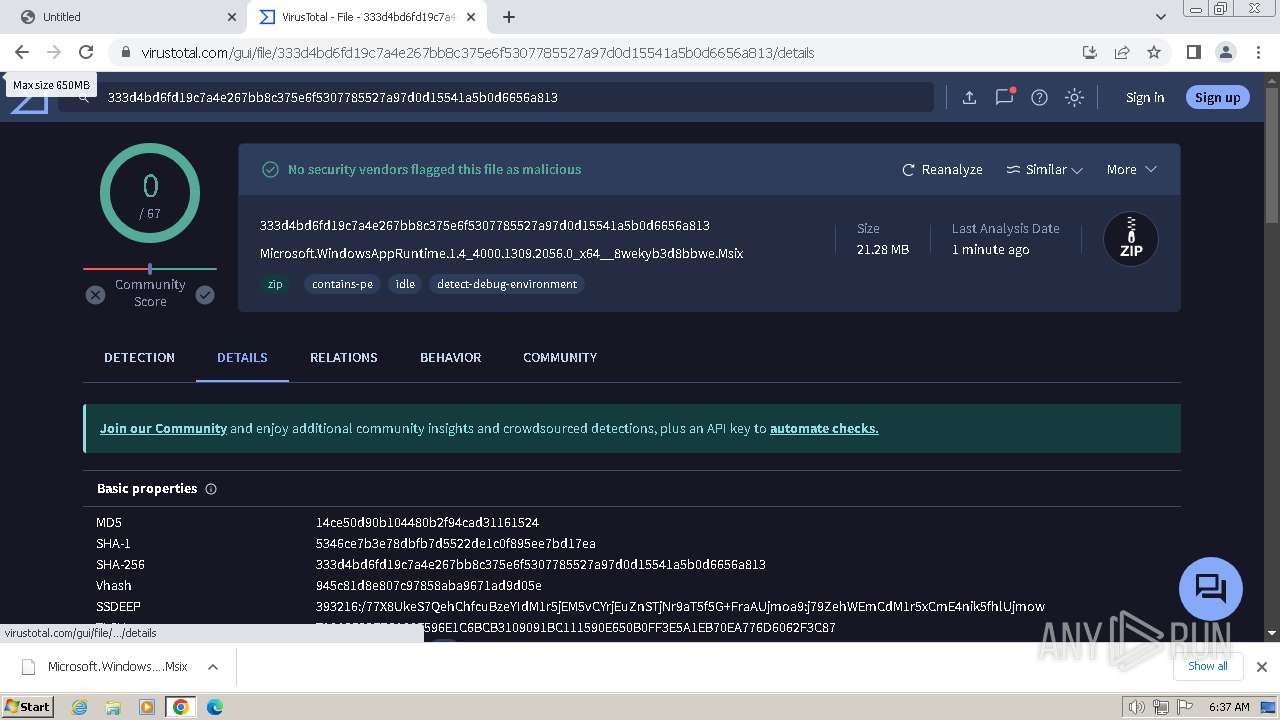
Task: Open the Chrome profile icon
Action: (1225, 52)
